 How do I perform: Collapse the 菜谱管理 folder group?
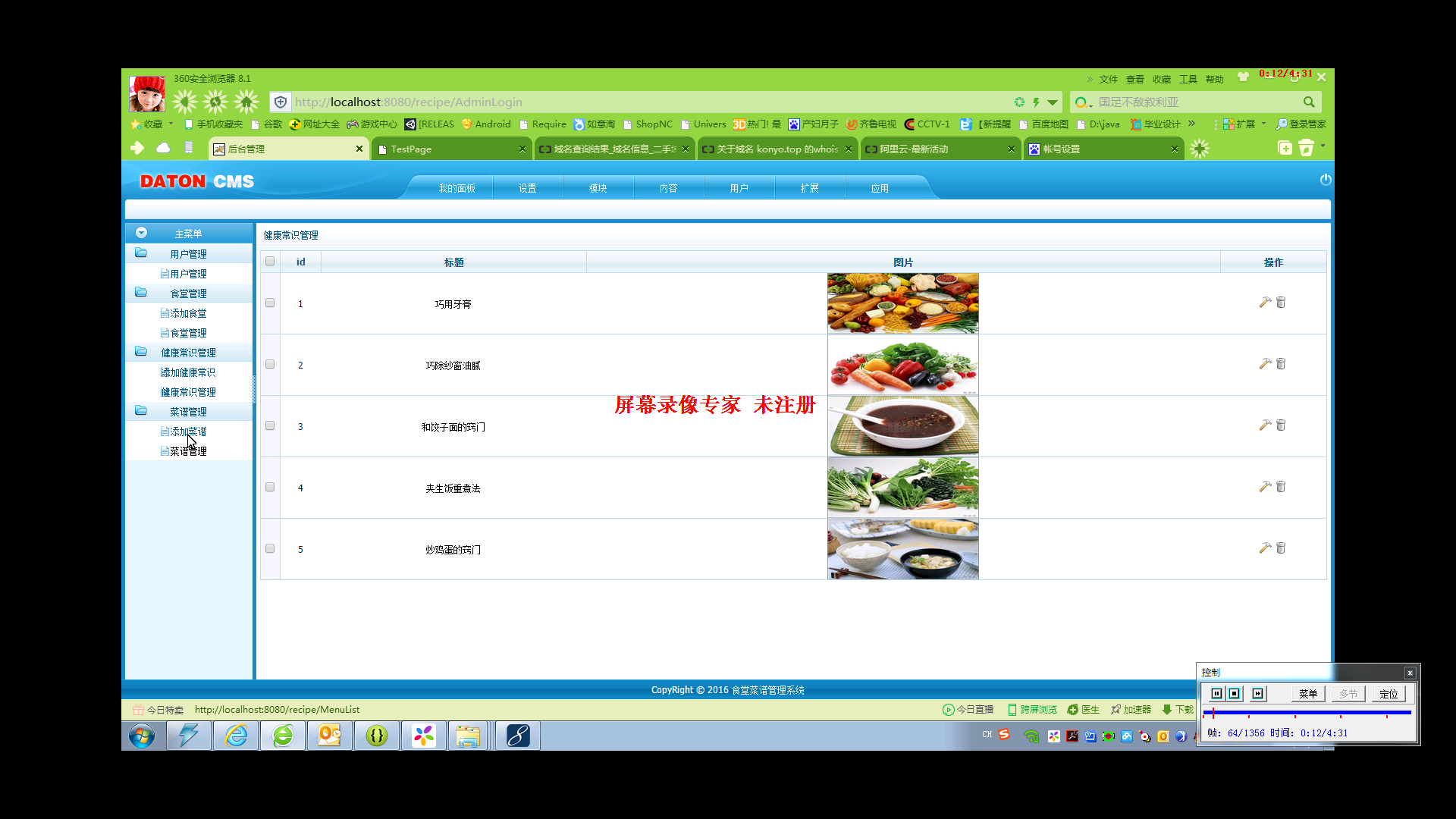point(141,410)
